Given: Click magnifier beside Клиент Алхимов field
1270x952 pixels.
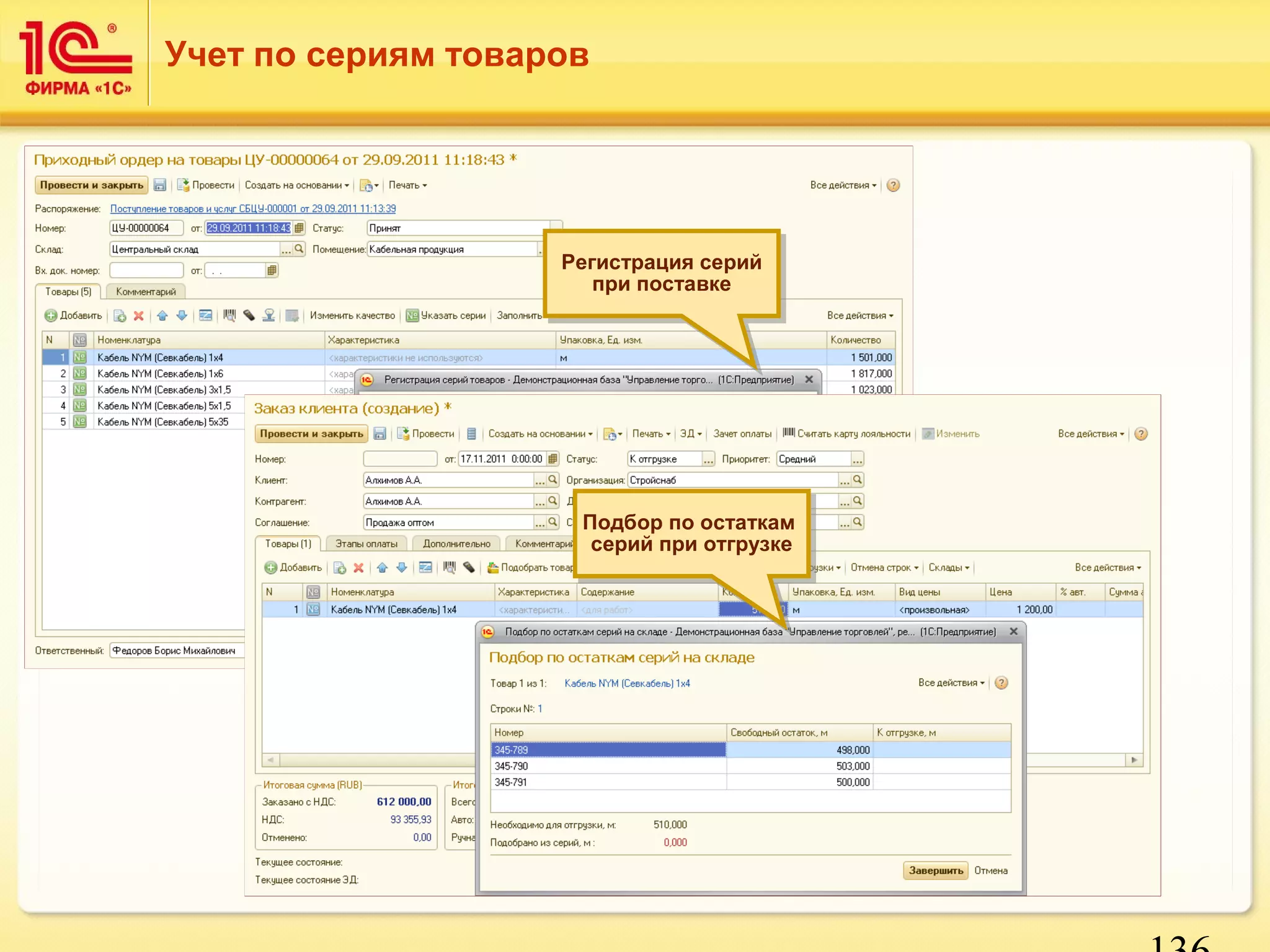Looking at the screenshot, I should [x=553, y=480].
